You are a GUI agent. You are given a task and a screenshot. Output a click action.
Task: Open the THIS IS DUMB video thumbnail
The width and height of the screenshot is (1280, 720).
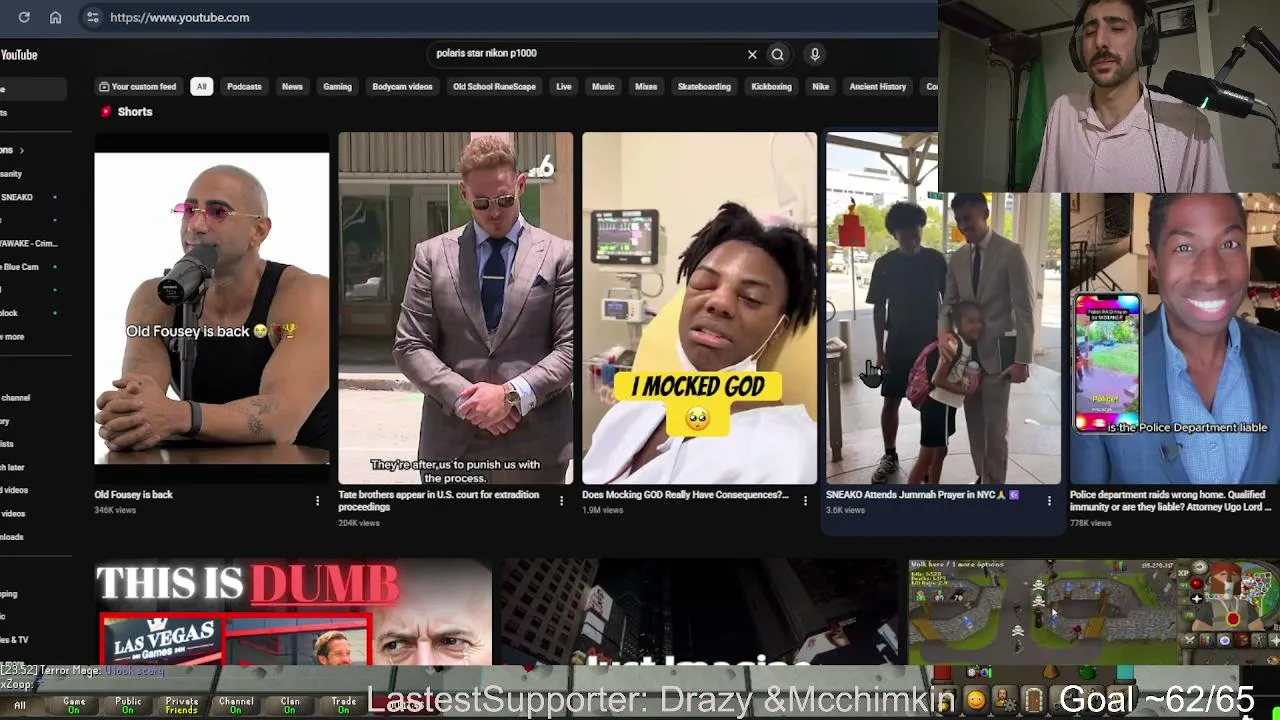point(293,612)
